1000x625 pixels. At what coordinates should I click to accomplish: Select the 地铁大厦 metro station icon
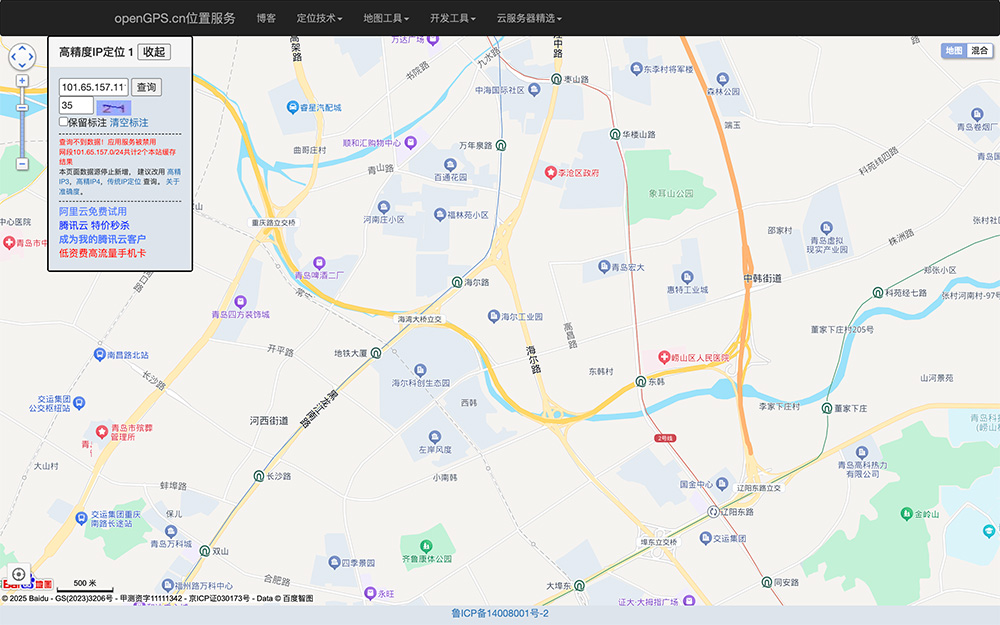(x=376, y=353)
